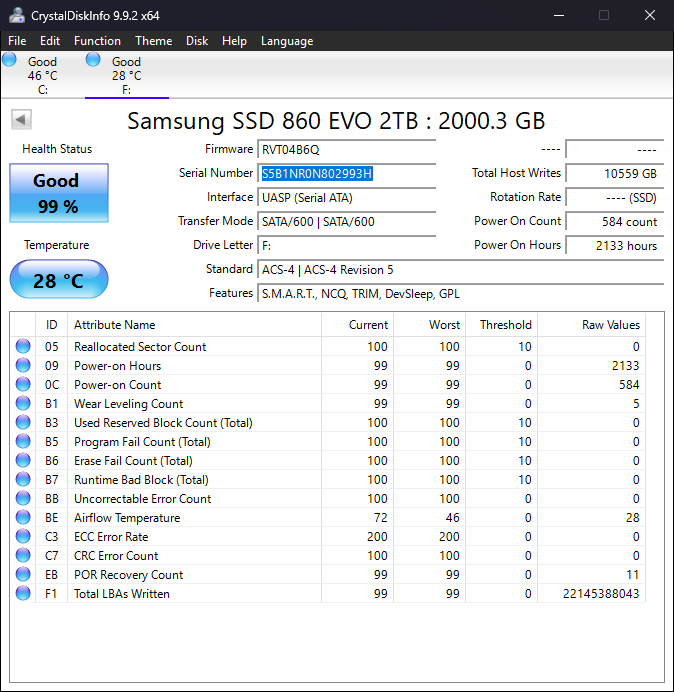Click status orb for Runtime Bad Block

[23, 479]
